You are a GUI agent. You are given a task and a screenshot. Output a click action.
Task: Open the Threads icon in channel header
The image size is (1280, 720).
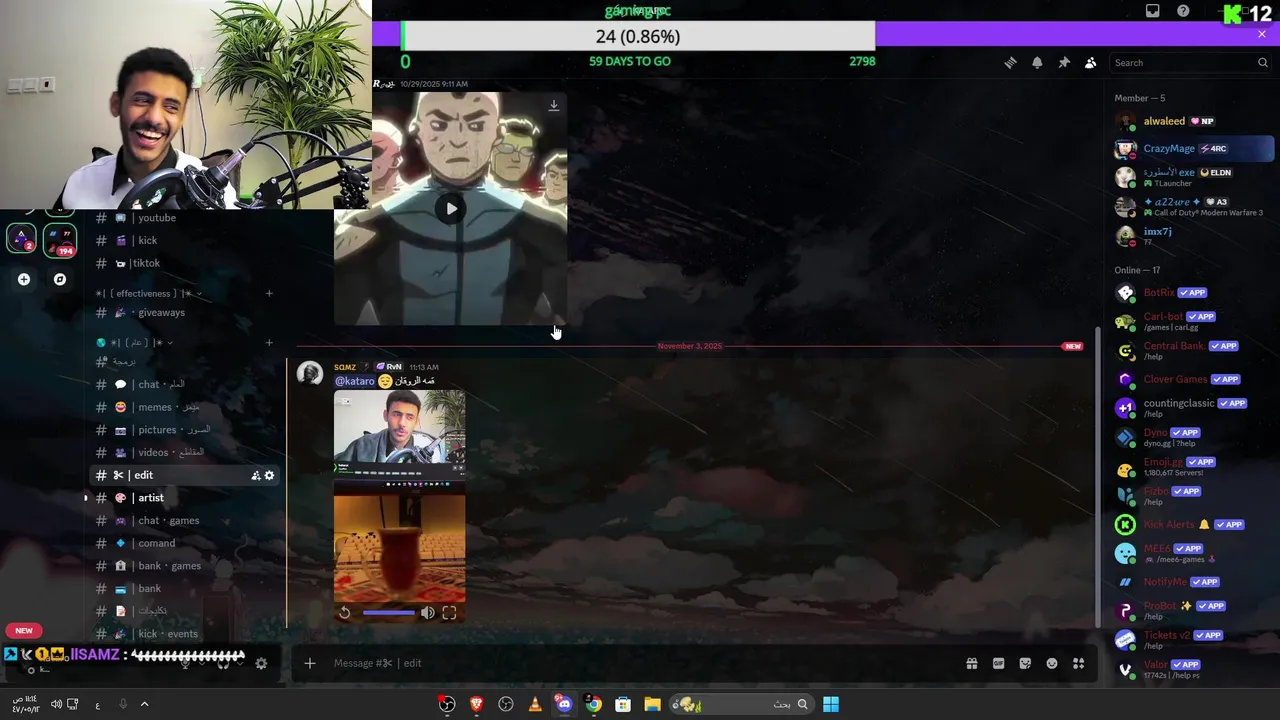1010,62
